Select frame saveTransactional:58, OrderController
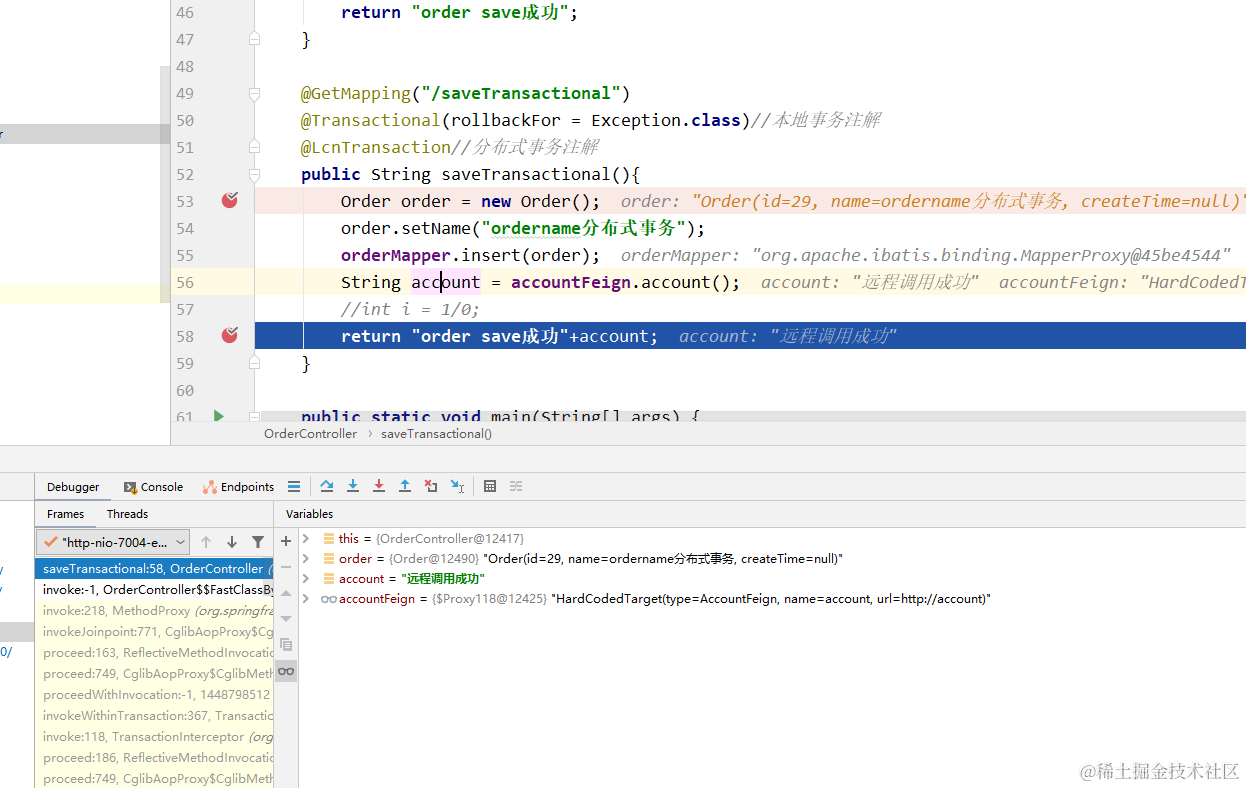Viewport: 1246px width, 788px height. click(x=154, y=568)
